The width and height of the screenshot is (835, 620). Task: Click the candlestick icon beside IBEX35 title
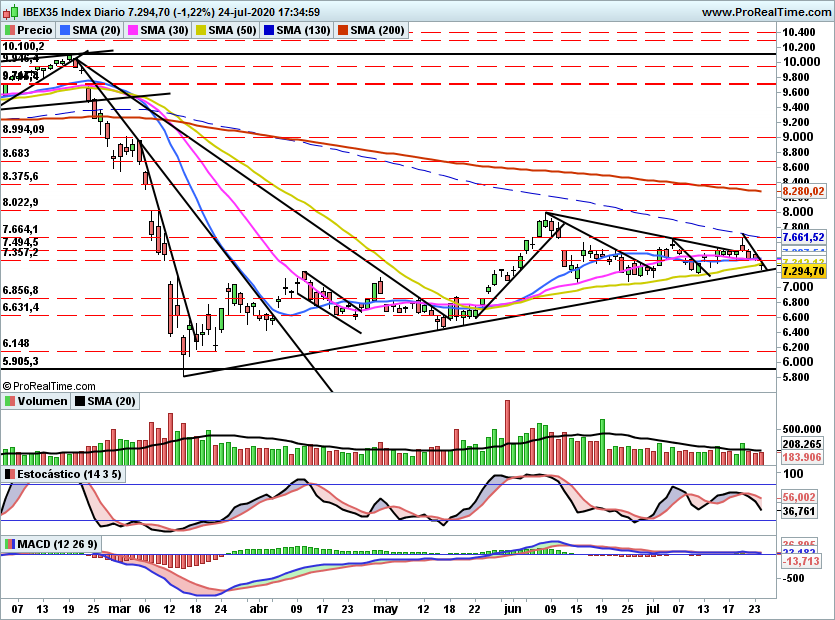tap(11, 11)
